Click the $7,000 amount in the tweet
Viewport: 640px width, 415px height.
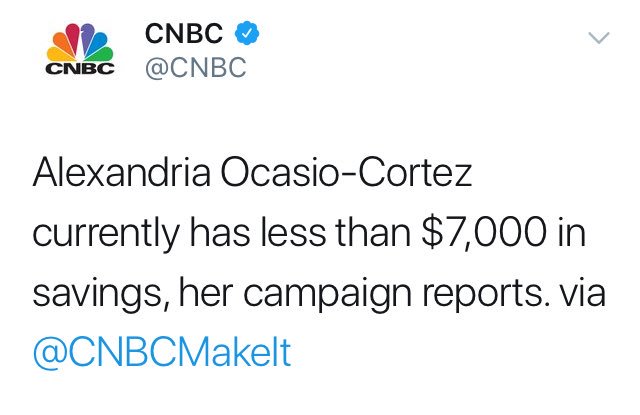coord(484,233)
